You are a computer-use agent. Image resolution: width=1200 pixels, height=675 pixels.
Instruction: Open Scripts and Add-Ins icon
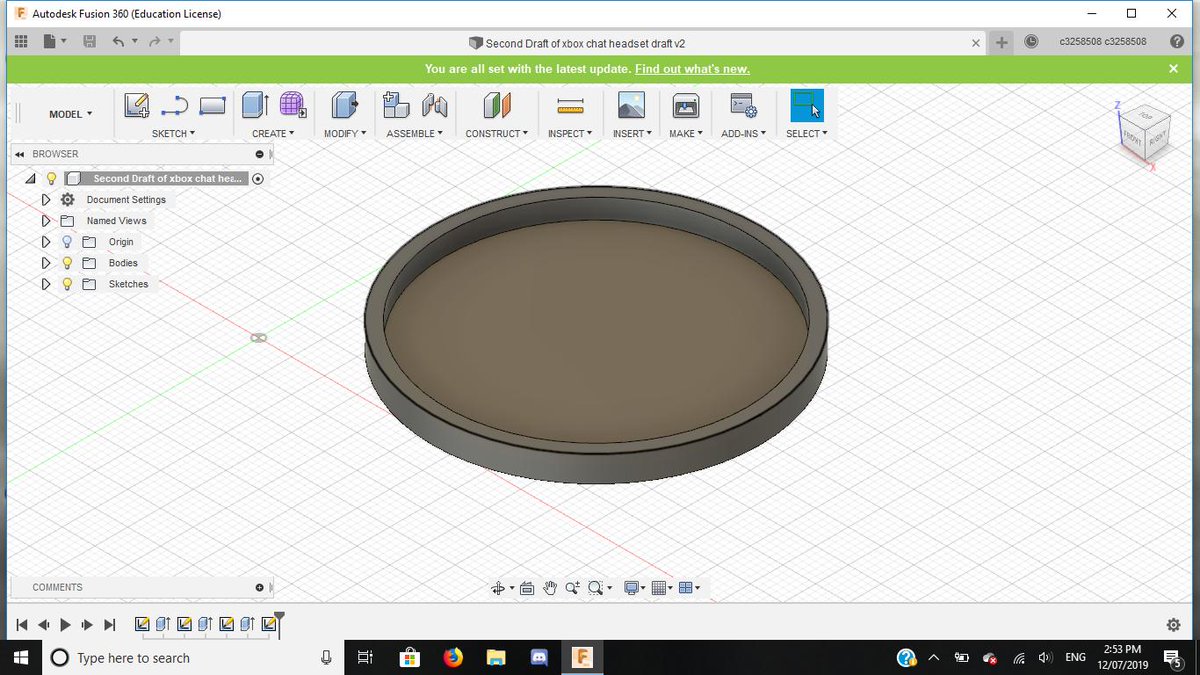(743, 105)
